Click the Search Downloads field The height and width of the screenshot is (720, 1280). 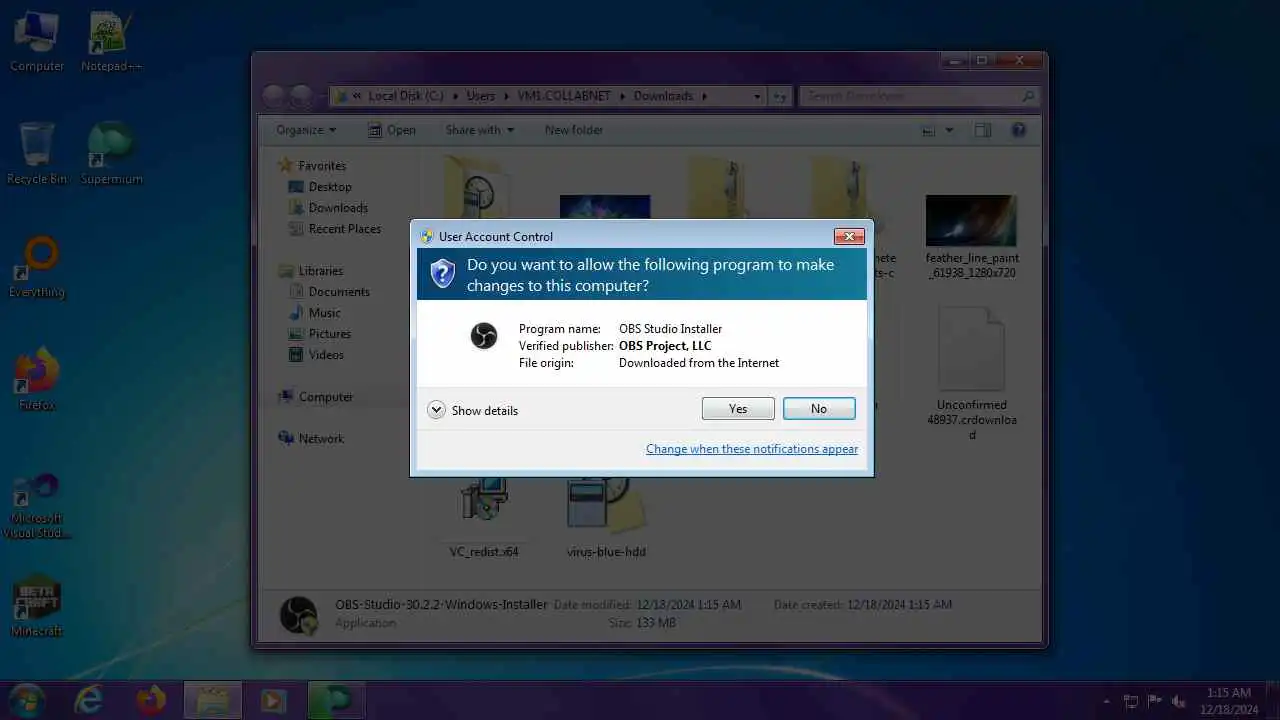(919, 96)
